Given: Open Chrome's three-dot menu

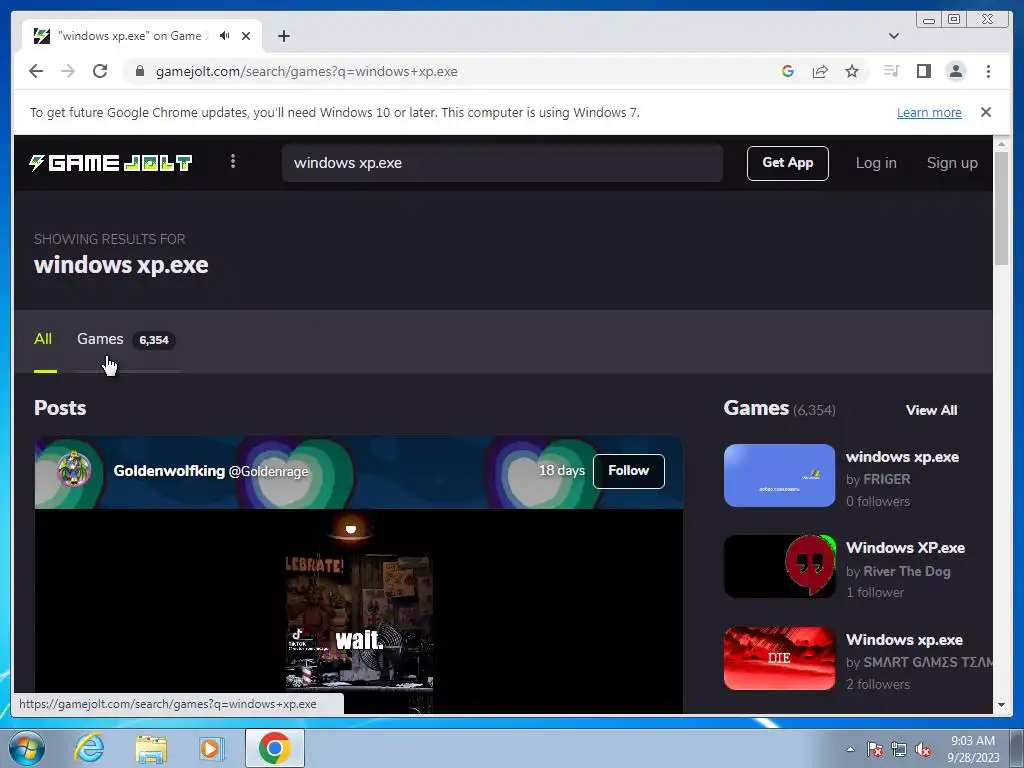Looking at the screenshot, I should (x=988, y=71).
